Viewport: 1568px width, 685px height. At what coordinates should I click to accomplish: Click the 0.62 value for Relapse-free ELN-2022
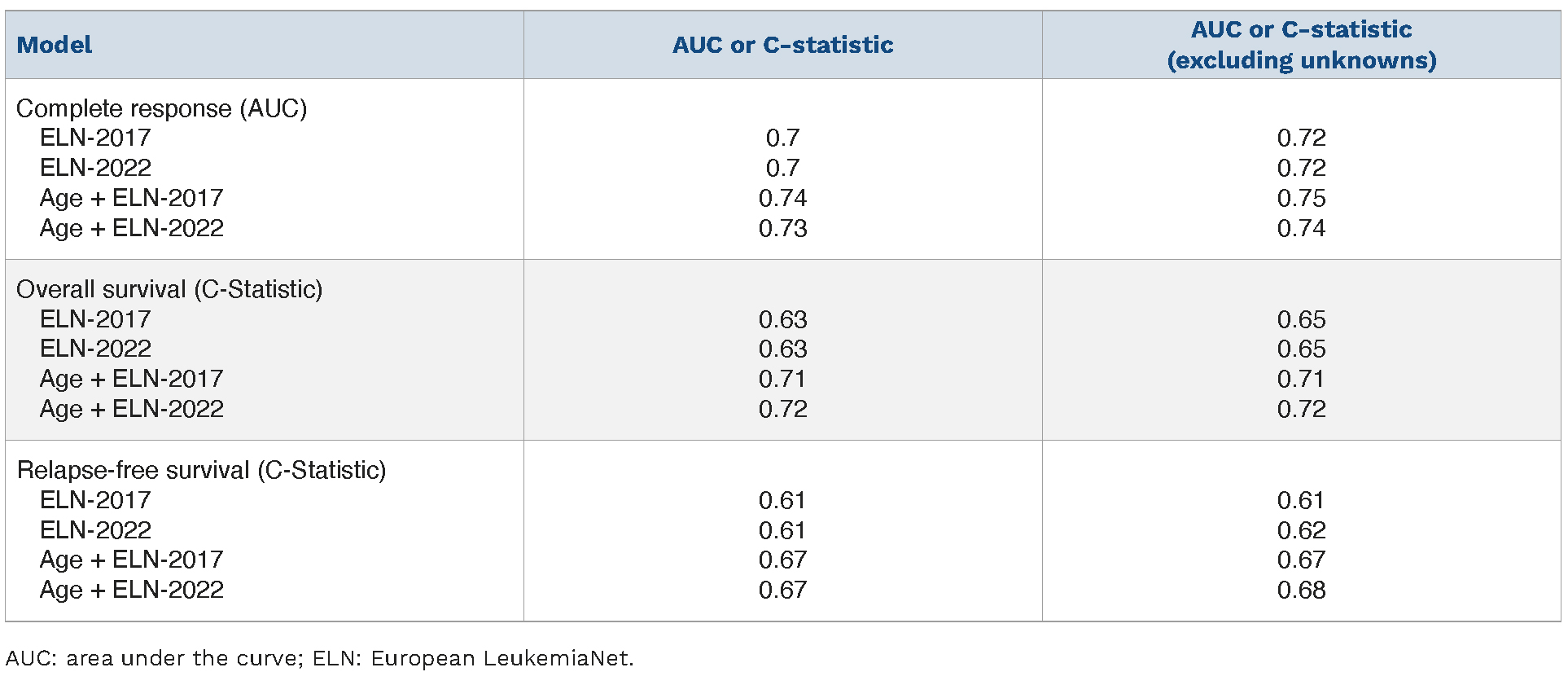(x=1301, y=530)
